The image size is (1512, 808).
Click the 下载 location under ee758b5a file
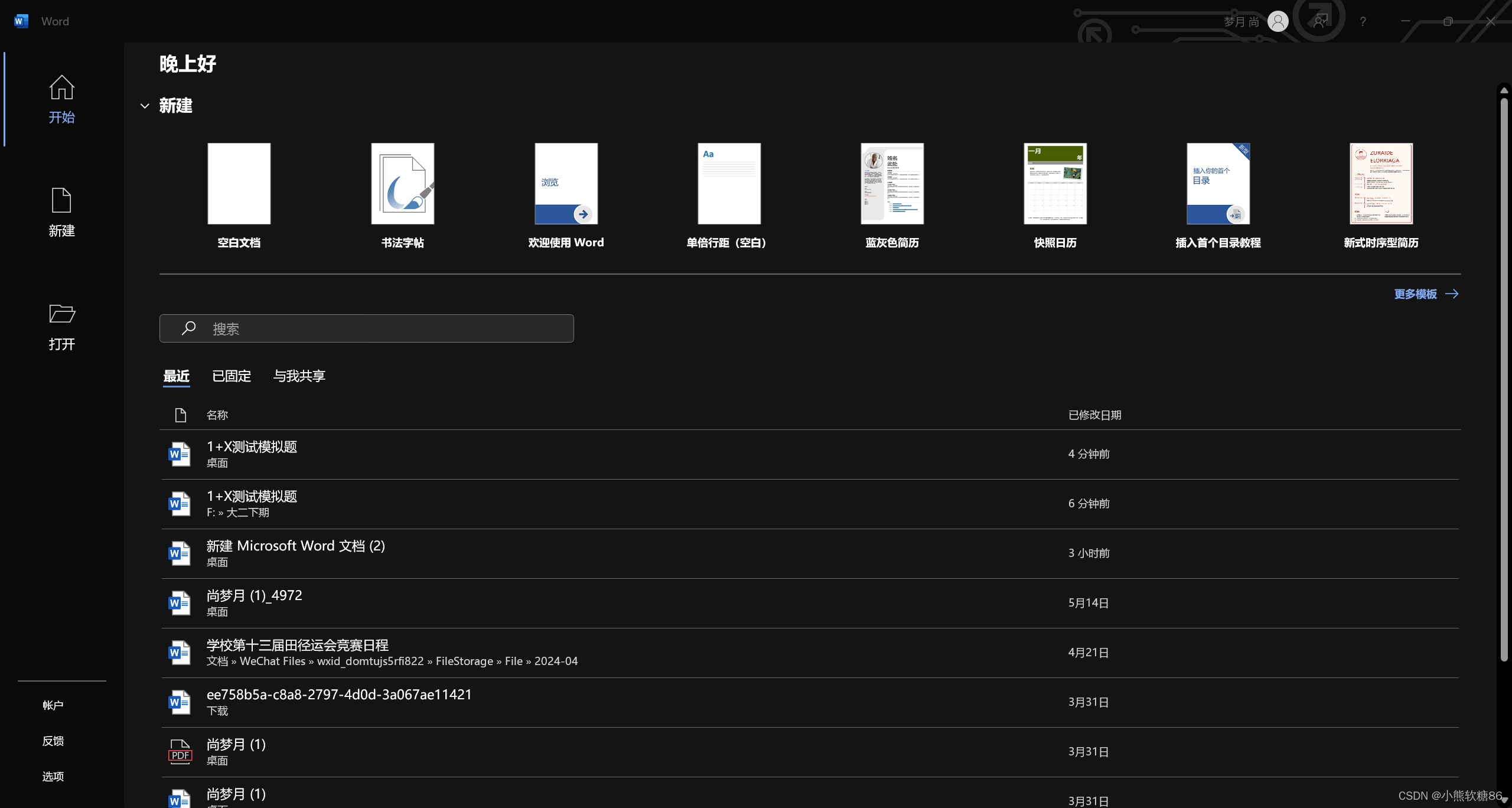point(217,711)
